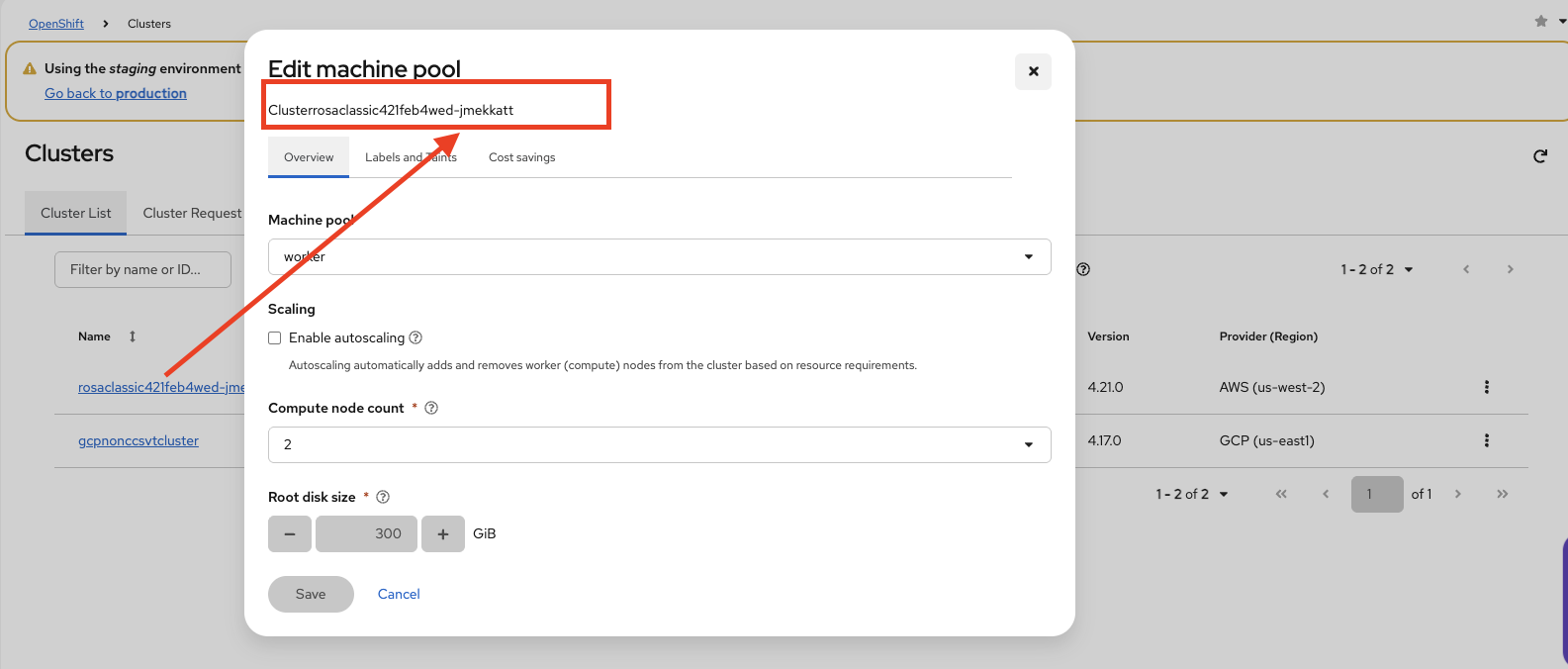The image size is (1568, 669).
Task: Open the Machine pool dropdown
Action: point(659,256)
